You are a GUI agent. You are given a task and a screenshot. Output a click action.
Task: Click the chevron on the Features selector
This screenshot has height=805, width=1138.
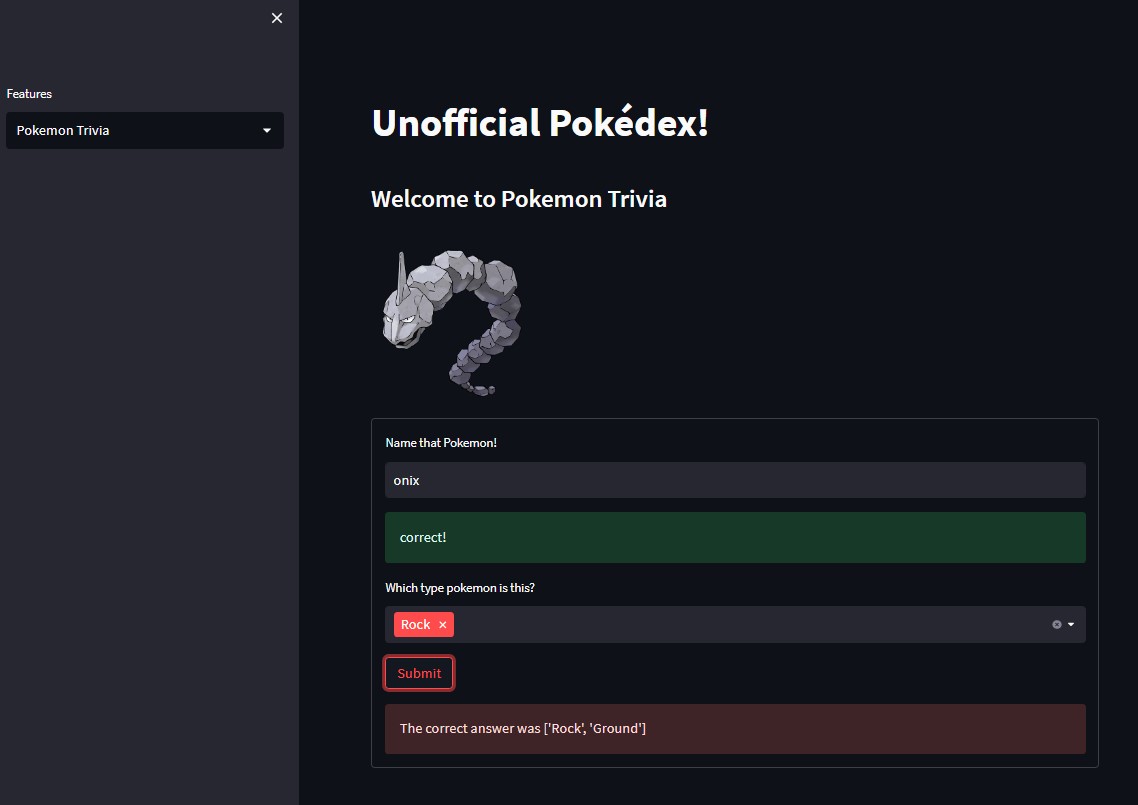coord(266,130)
